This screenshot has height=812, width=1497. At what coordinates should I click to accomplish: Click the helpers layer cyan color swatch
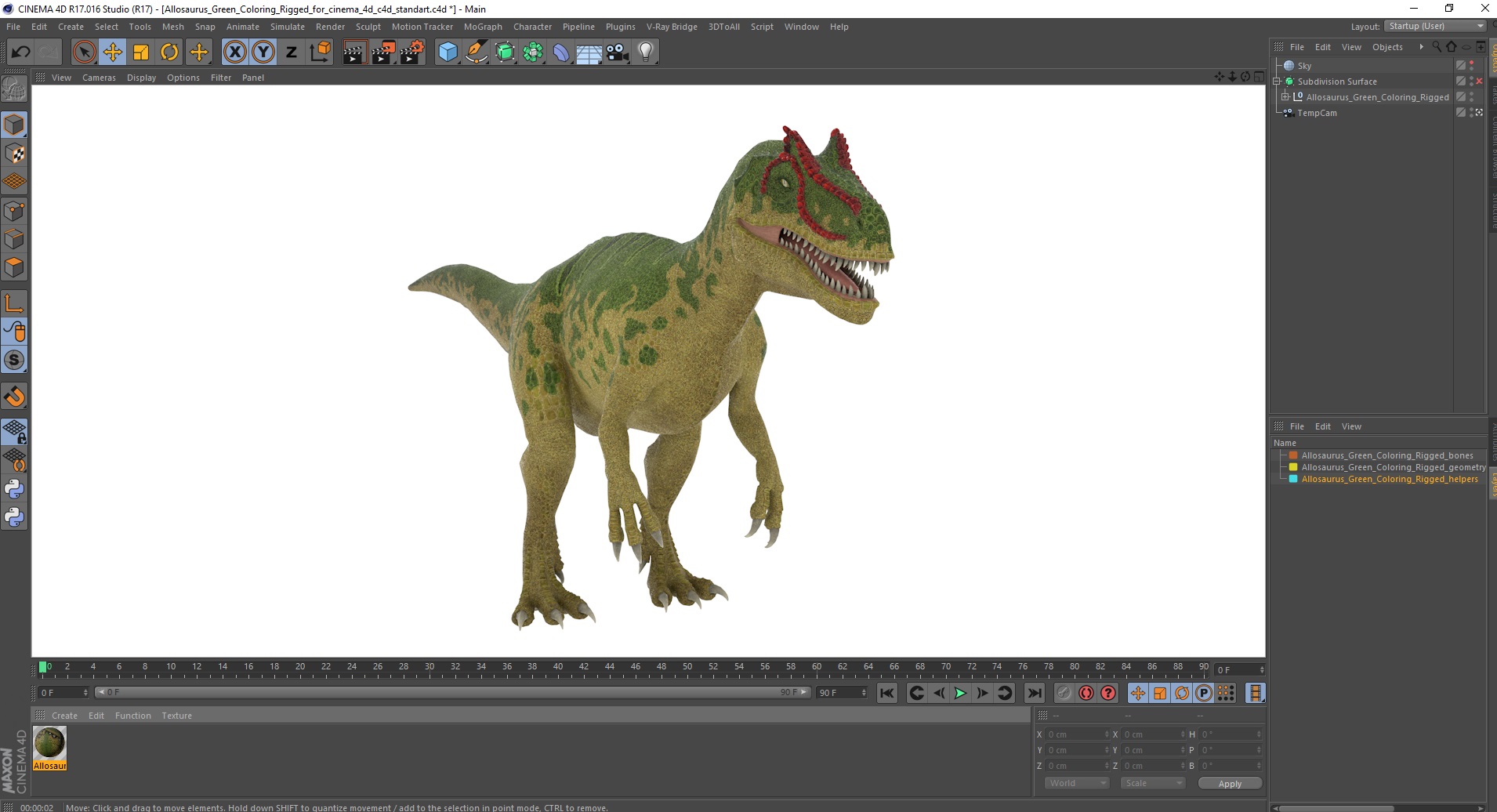click(1293, 479)
